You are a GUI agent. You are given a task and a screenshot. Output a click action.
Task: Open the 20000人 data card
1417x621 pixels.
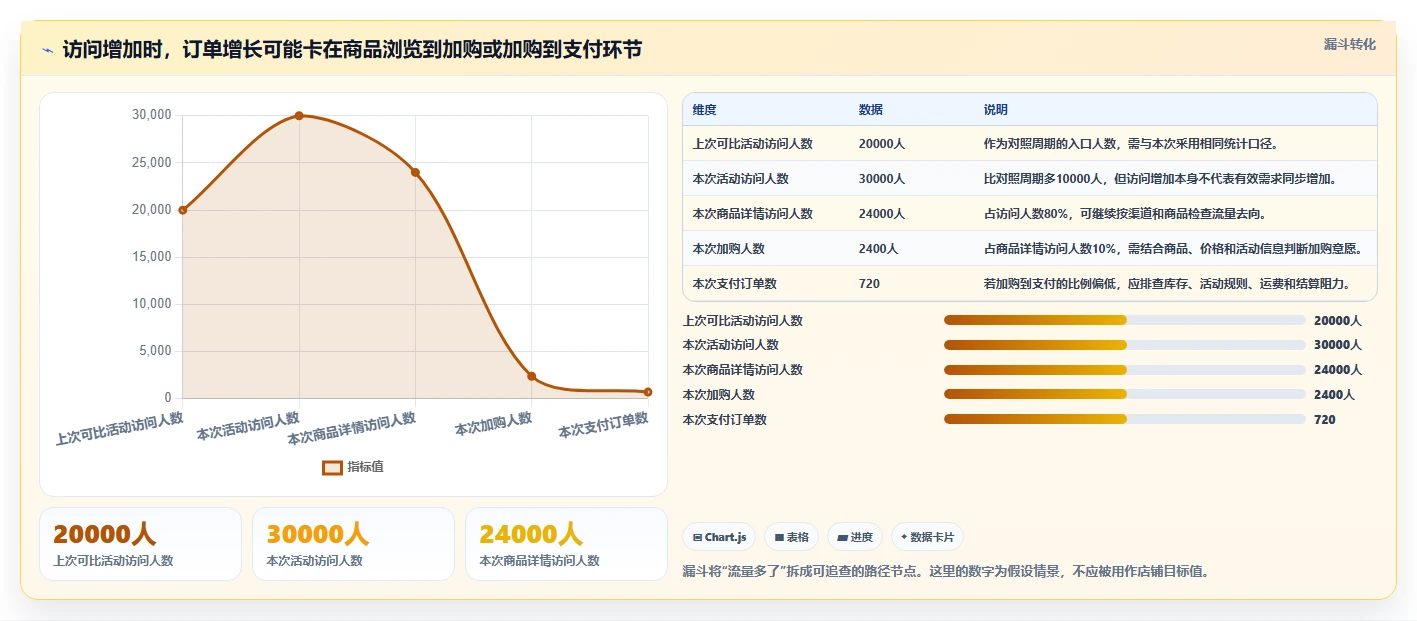(x=141, y=544)
